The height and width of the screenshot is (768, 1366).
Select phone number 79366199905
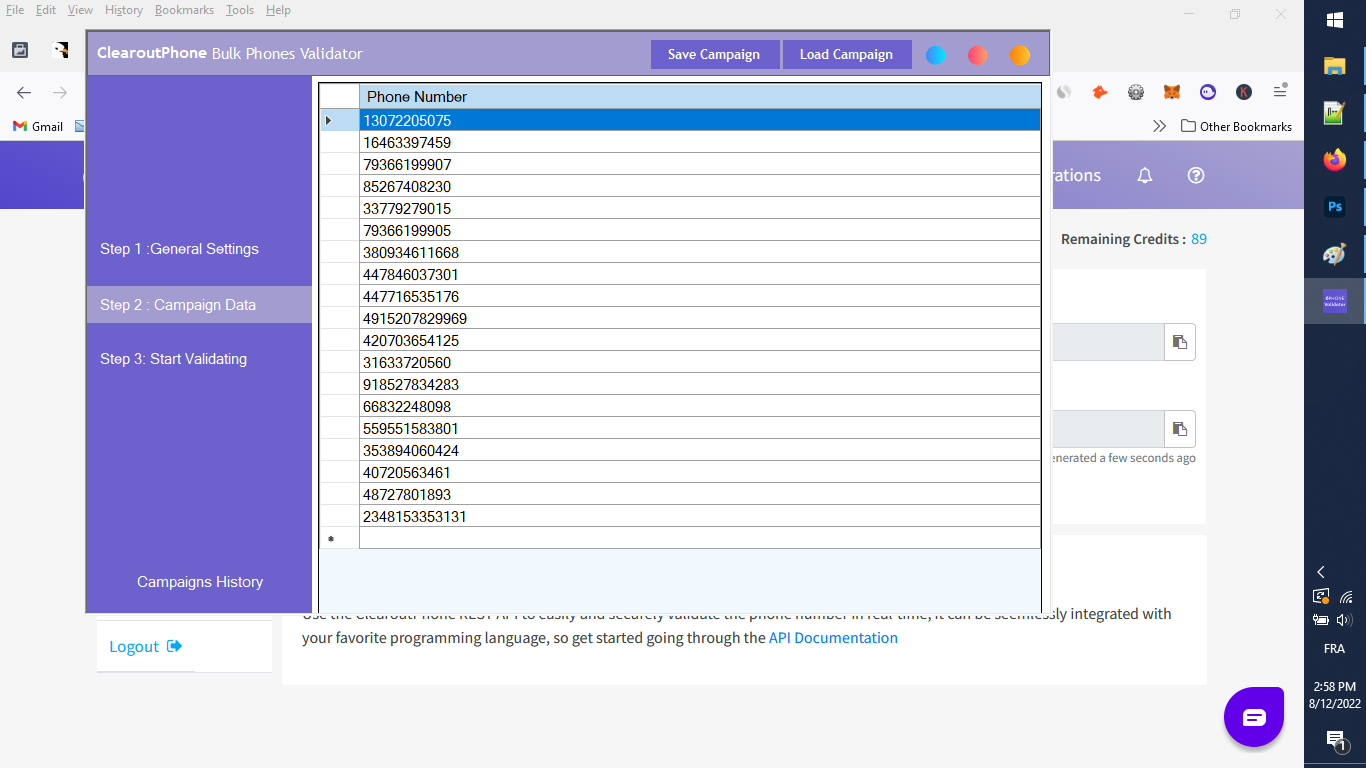click(x=700, y=230)
